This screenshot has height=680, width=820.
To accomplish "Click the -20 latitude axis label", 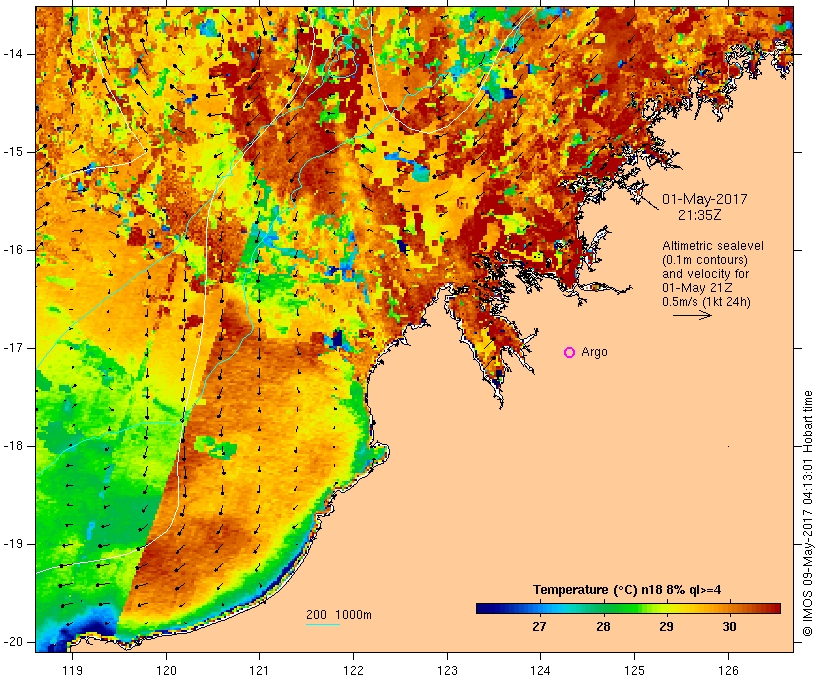I will click(12, 642).
